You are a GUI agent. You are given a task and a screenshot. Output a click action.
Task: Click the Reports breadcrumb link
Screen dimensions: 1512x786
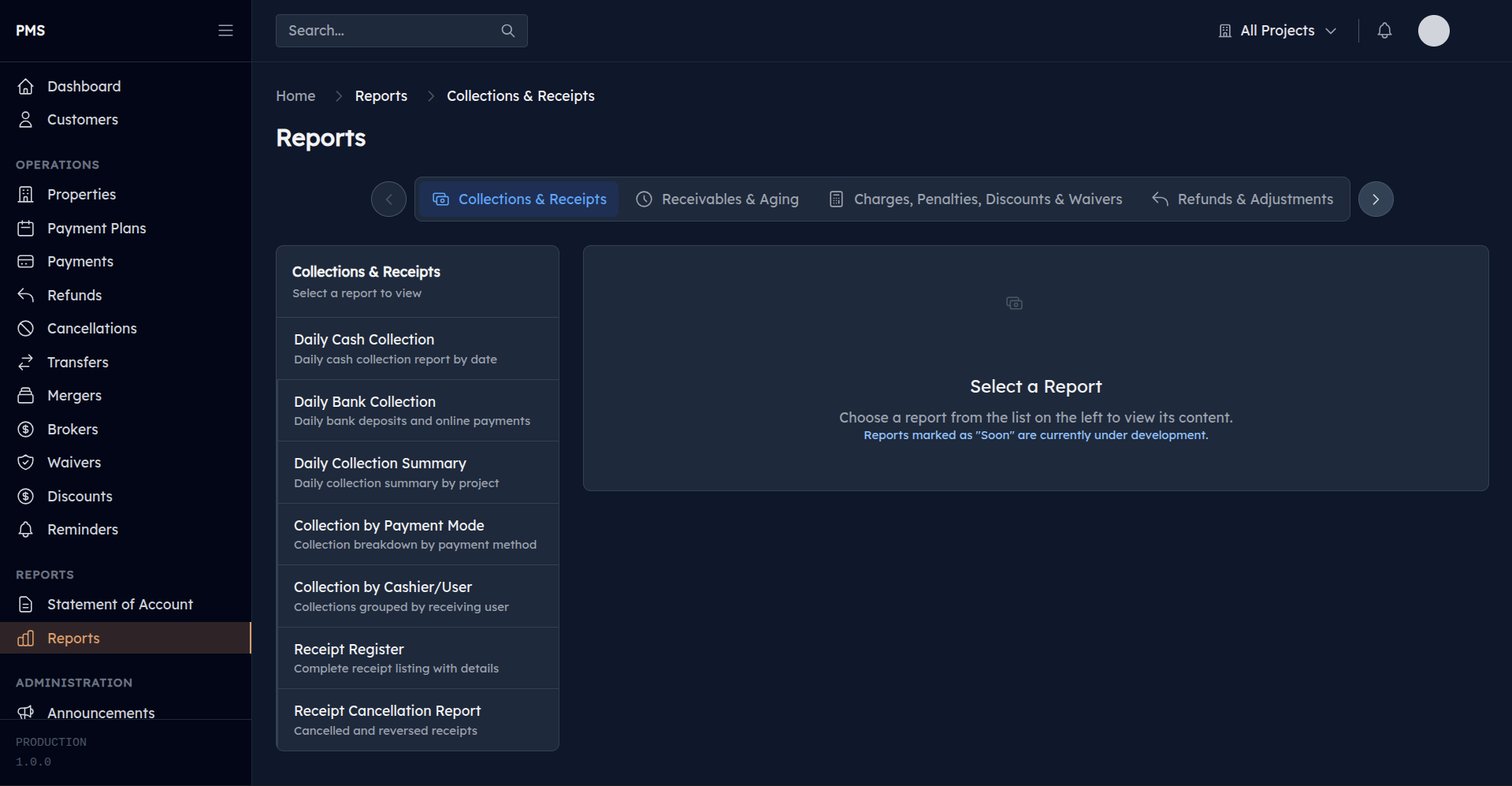(381, 95)
